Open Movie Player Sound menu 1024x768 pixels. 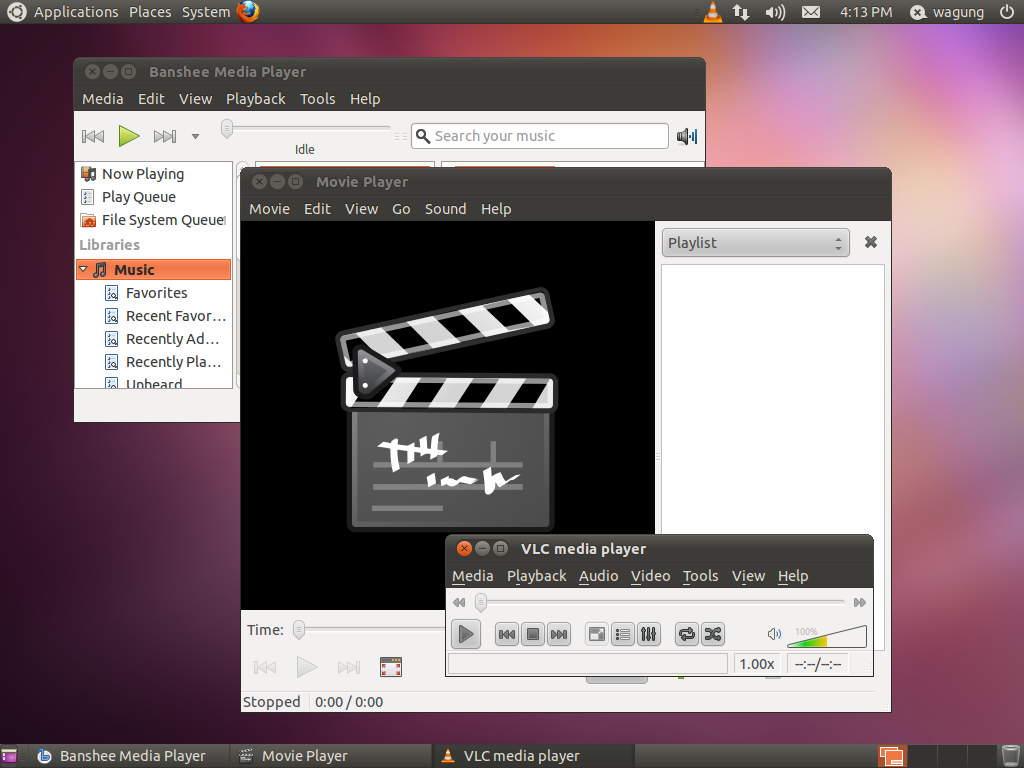445,209
